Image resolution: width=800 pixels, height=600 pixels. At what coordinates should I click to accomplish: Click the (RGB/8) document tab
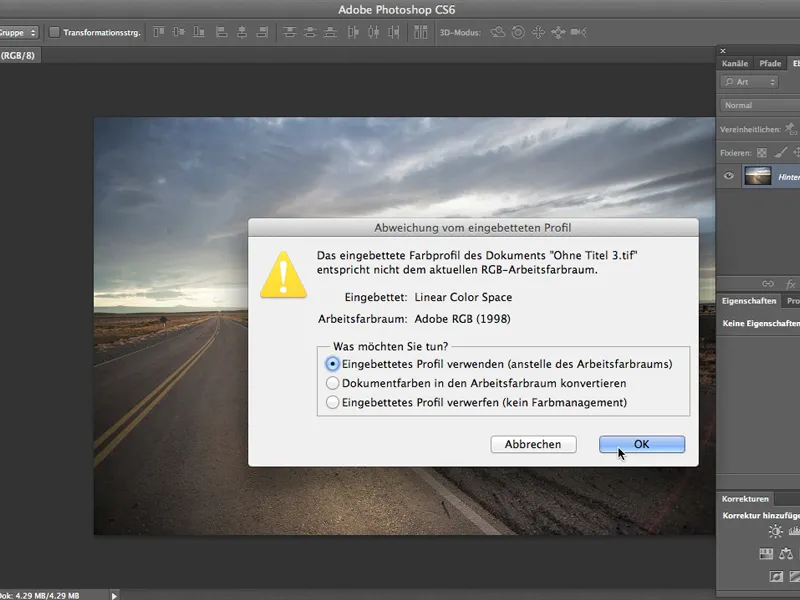point(18,55)
